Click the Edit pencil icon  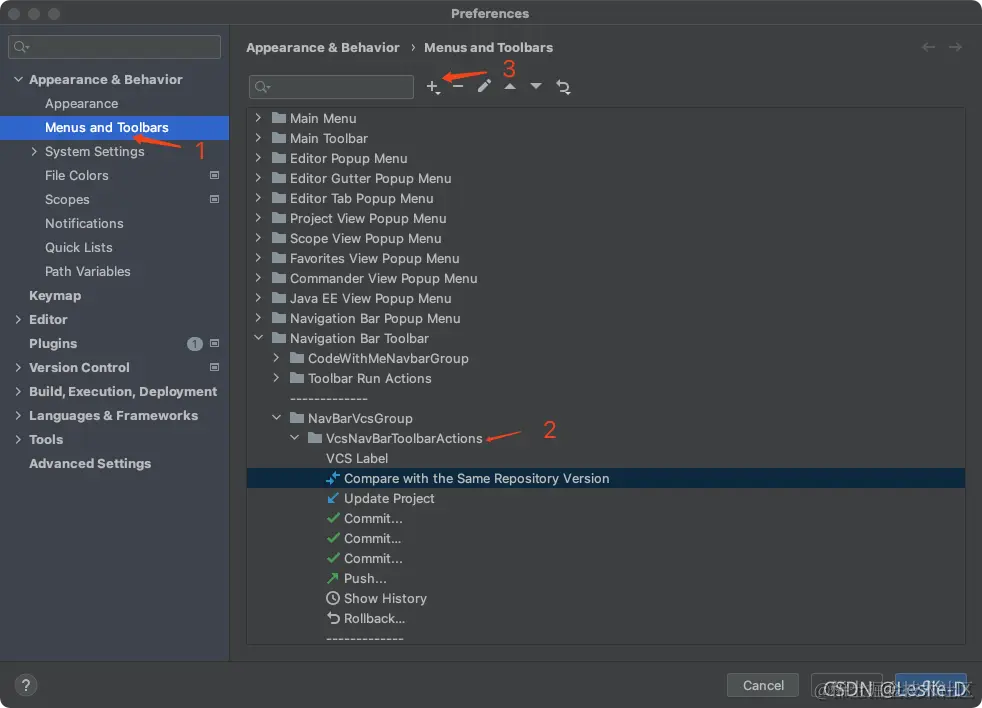(484, 86)
